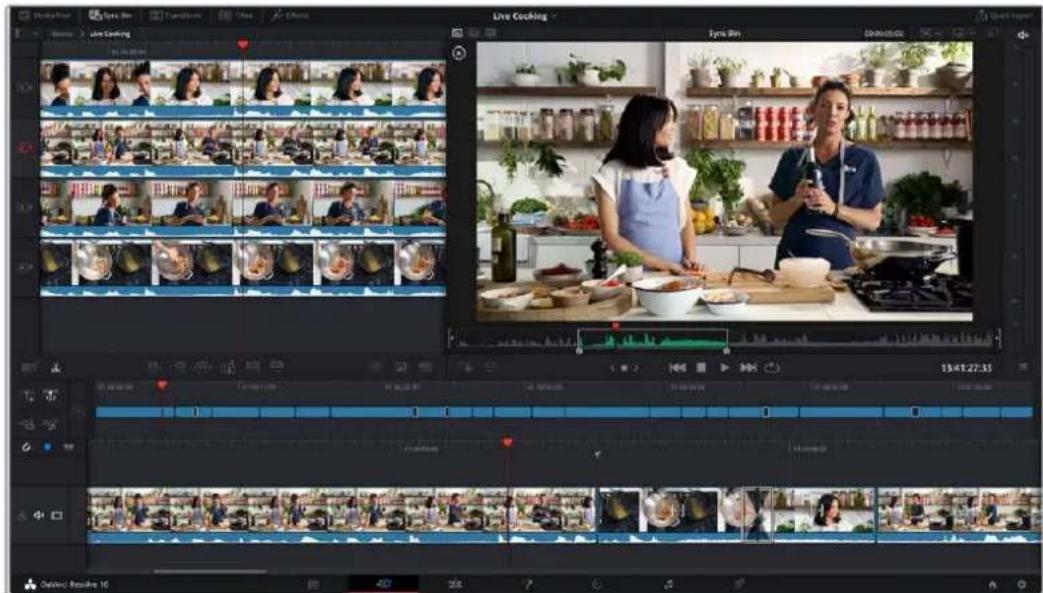This screenshot has width=1043, height=593.
Task: Click the Quick Export button
Action: click(x=1003, y=16)
